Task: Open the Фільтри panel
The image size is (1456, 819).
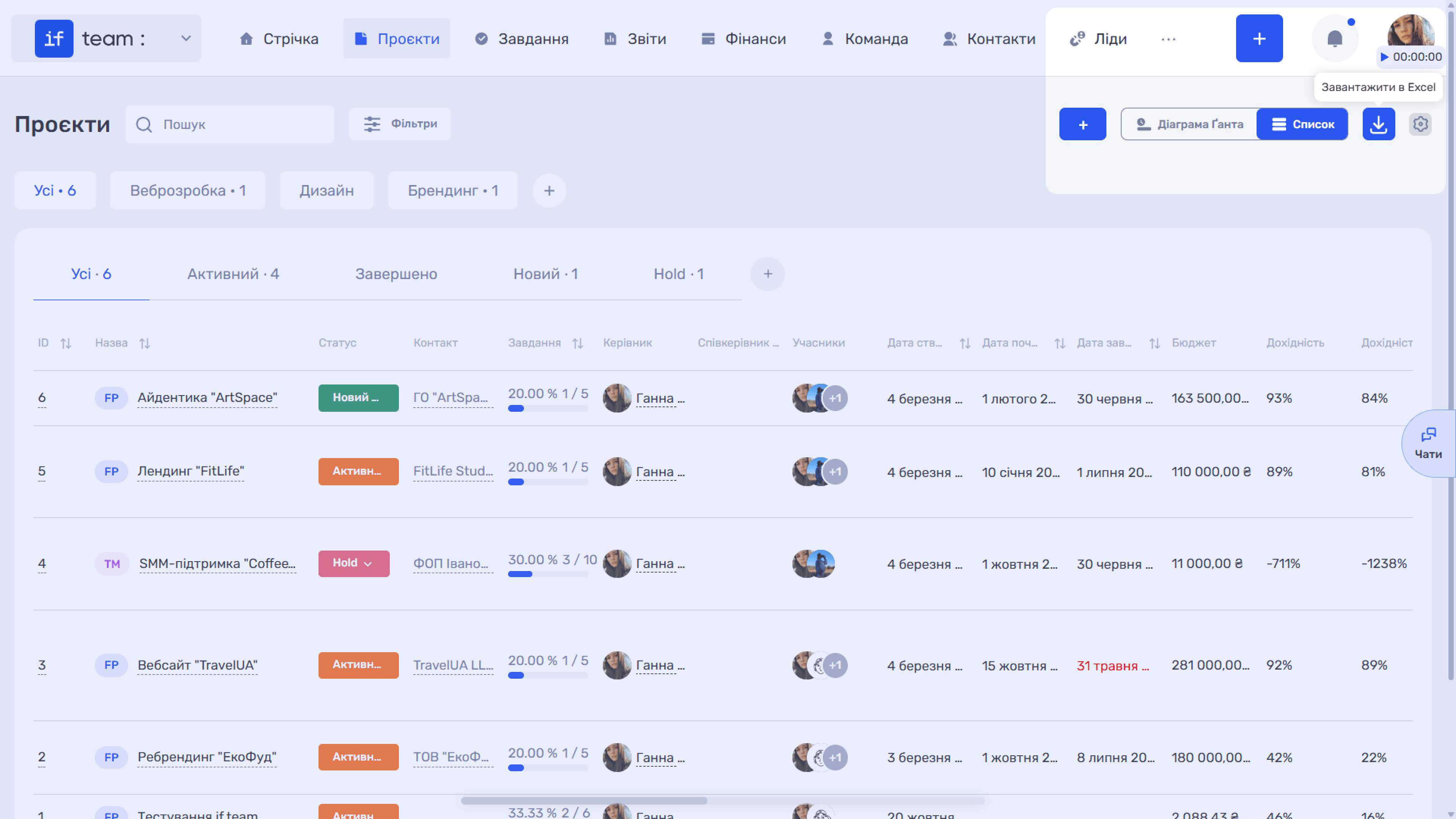Action: tap(400, 124)
